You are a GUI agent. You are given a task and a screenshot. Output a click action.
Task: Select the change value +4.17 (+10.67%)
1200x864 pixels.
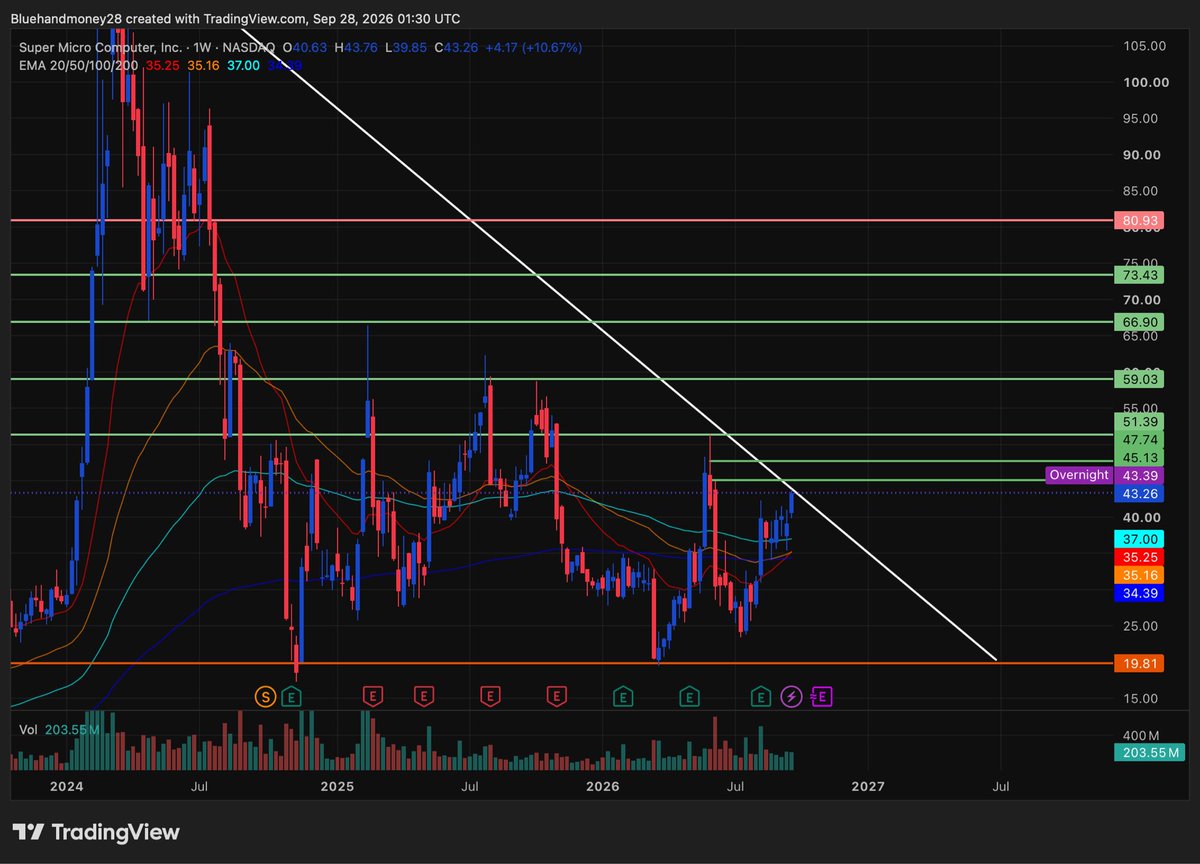click(533, 47)
